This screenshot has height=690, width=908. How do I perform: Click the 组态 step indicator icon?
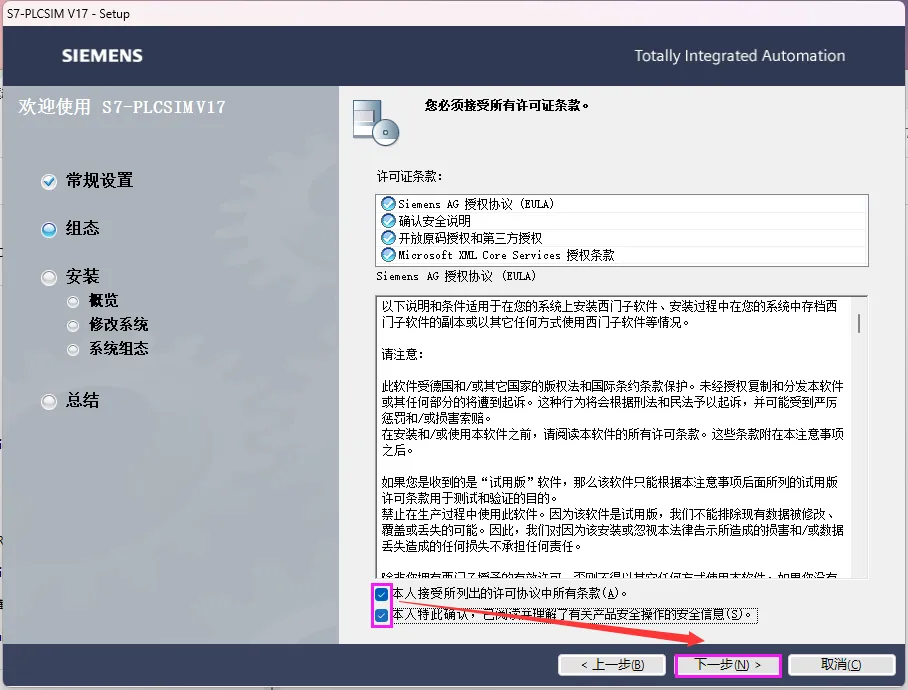pos(49,230)
